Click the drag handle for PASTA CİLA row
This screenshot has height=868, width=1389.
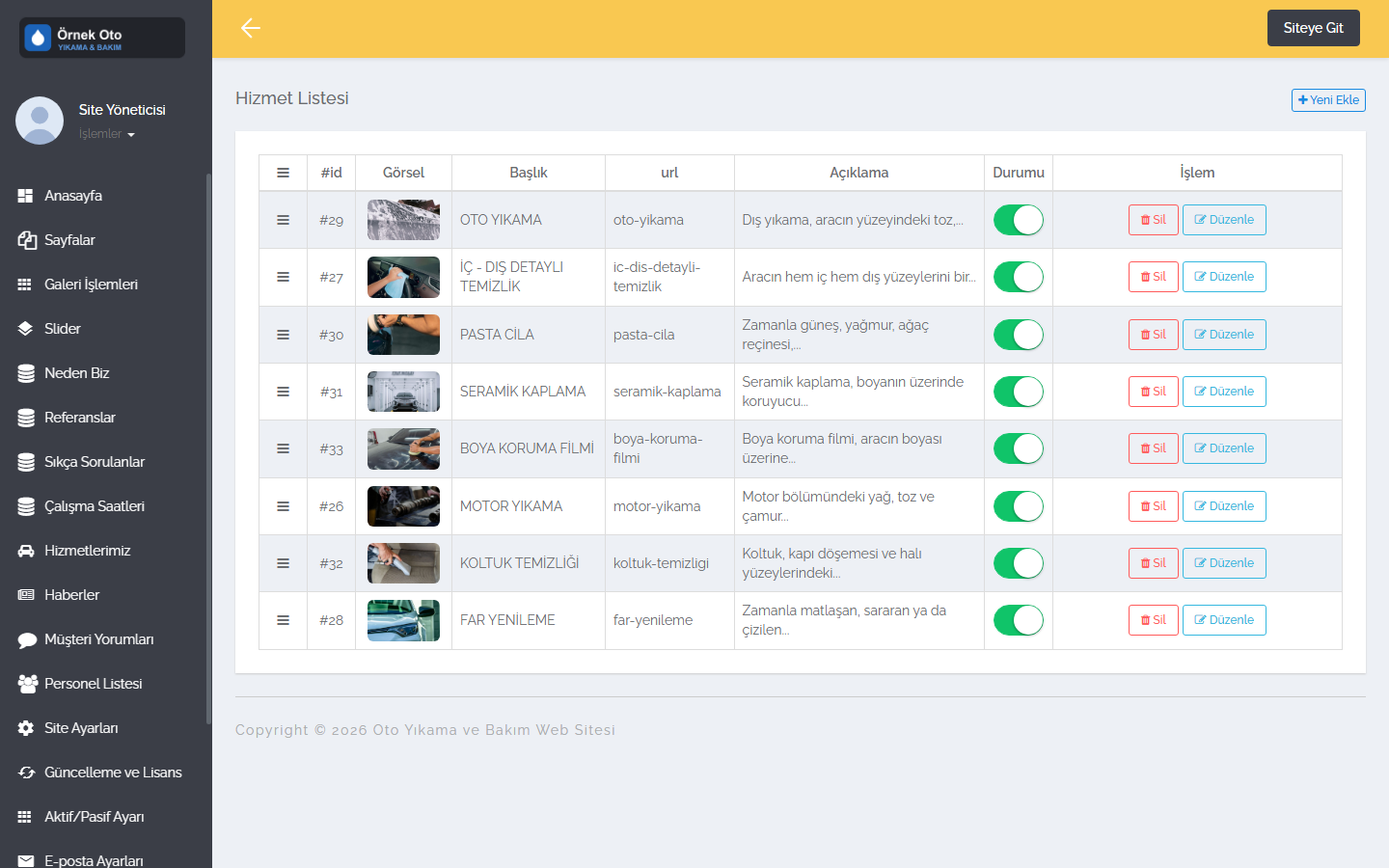(283, 335)
